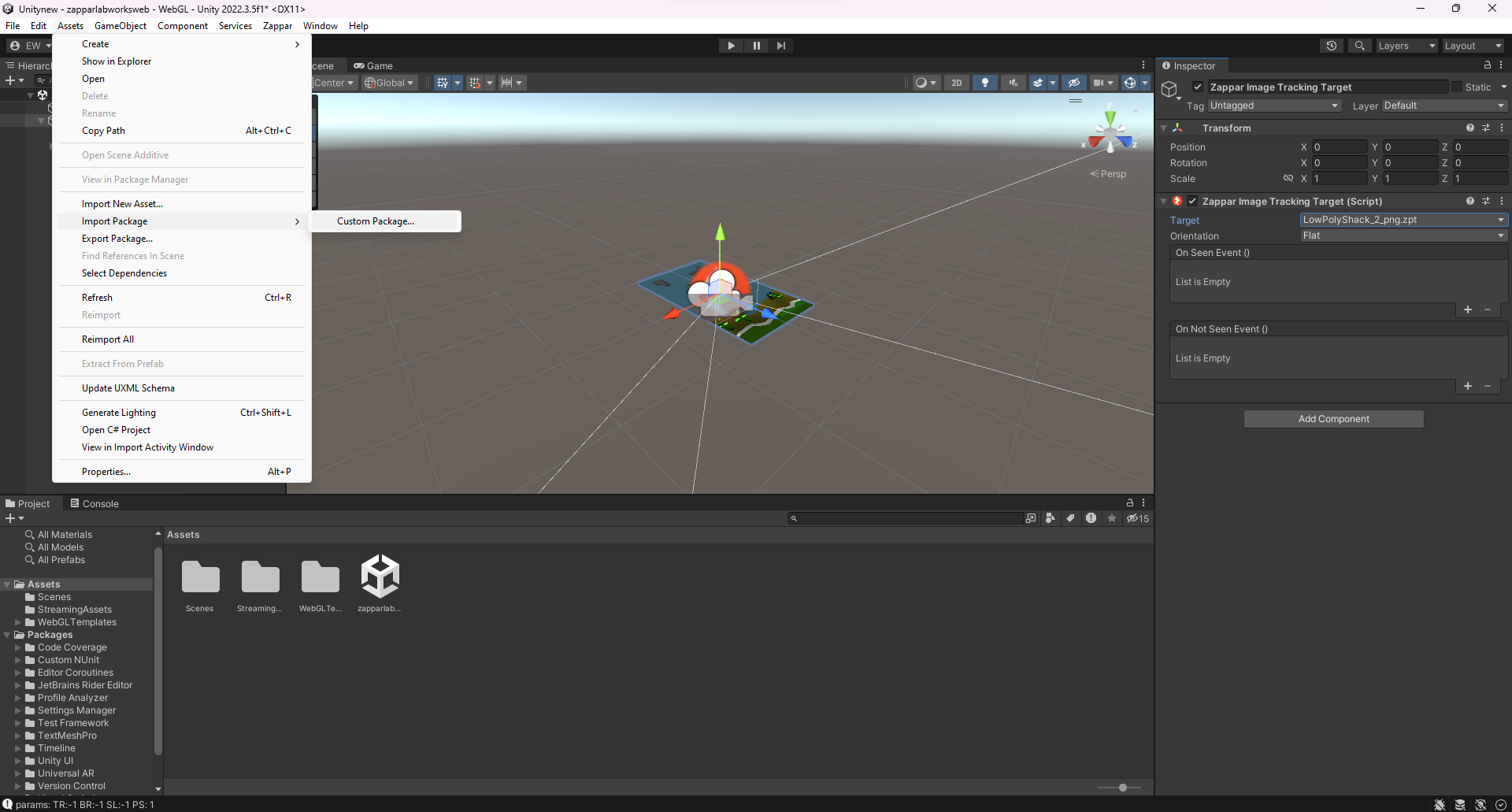This screenshot has width=1512, height=812.
Task: Toggle 2D scene view mode
Action: tap(957, 83)
